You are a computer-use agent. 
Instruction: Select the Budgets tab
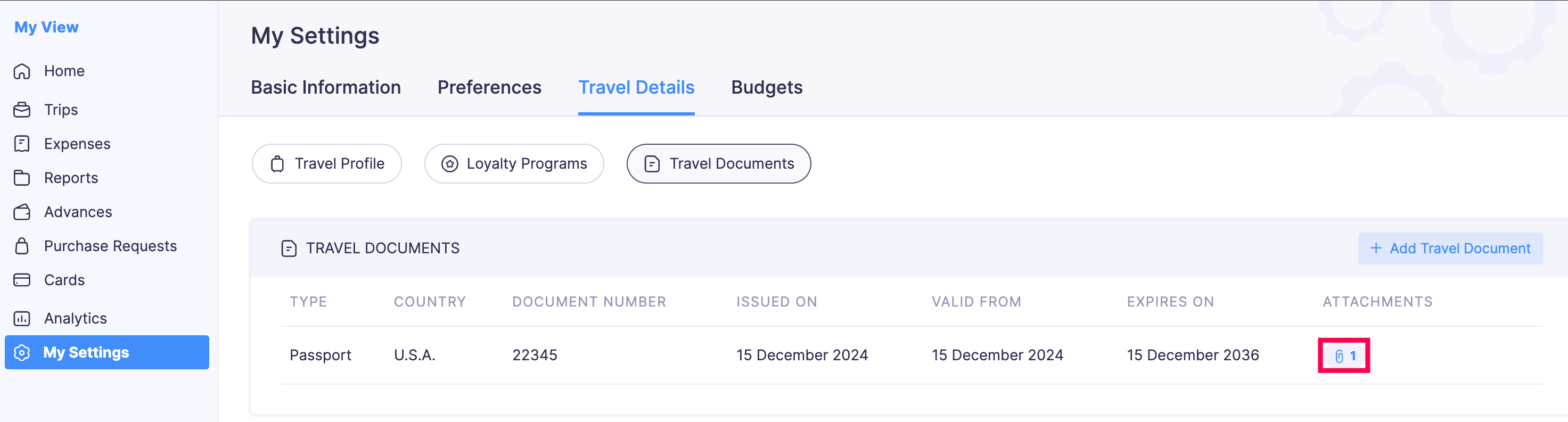(766, 87)
